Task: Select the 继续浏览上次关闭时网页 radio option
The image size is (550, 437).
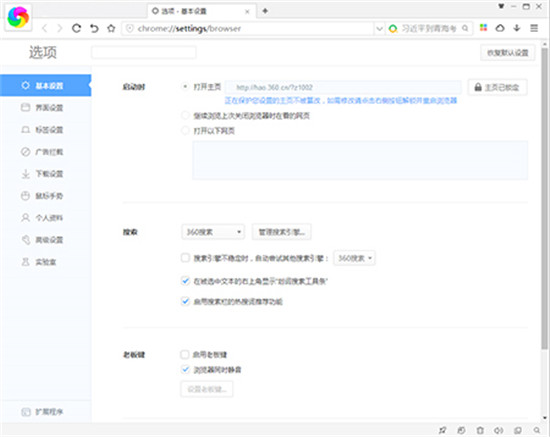Action: (x=185, y=115)
